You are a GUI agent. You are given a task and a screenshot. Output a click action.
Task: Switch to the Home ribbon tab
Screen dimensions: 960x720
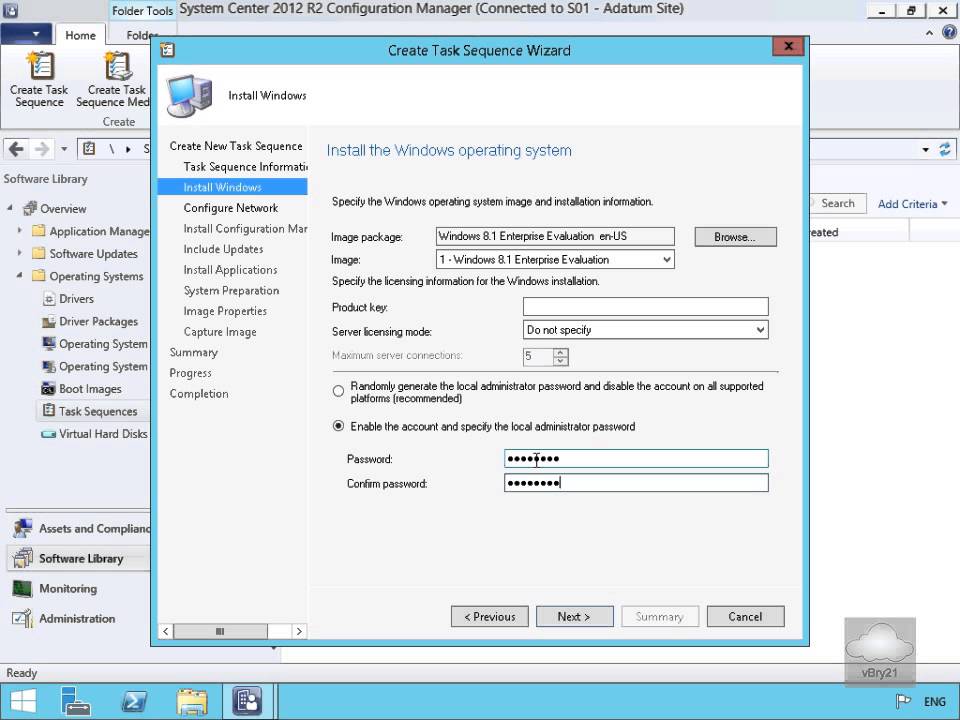[80, 36]
